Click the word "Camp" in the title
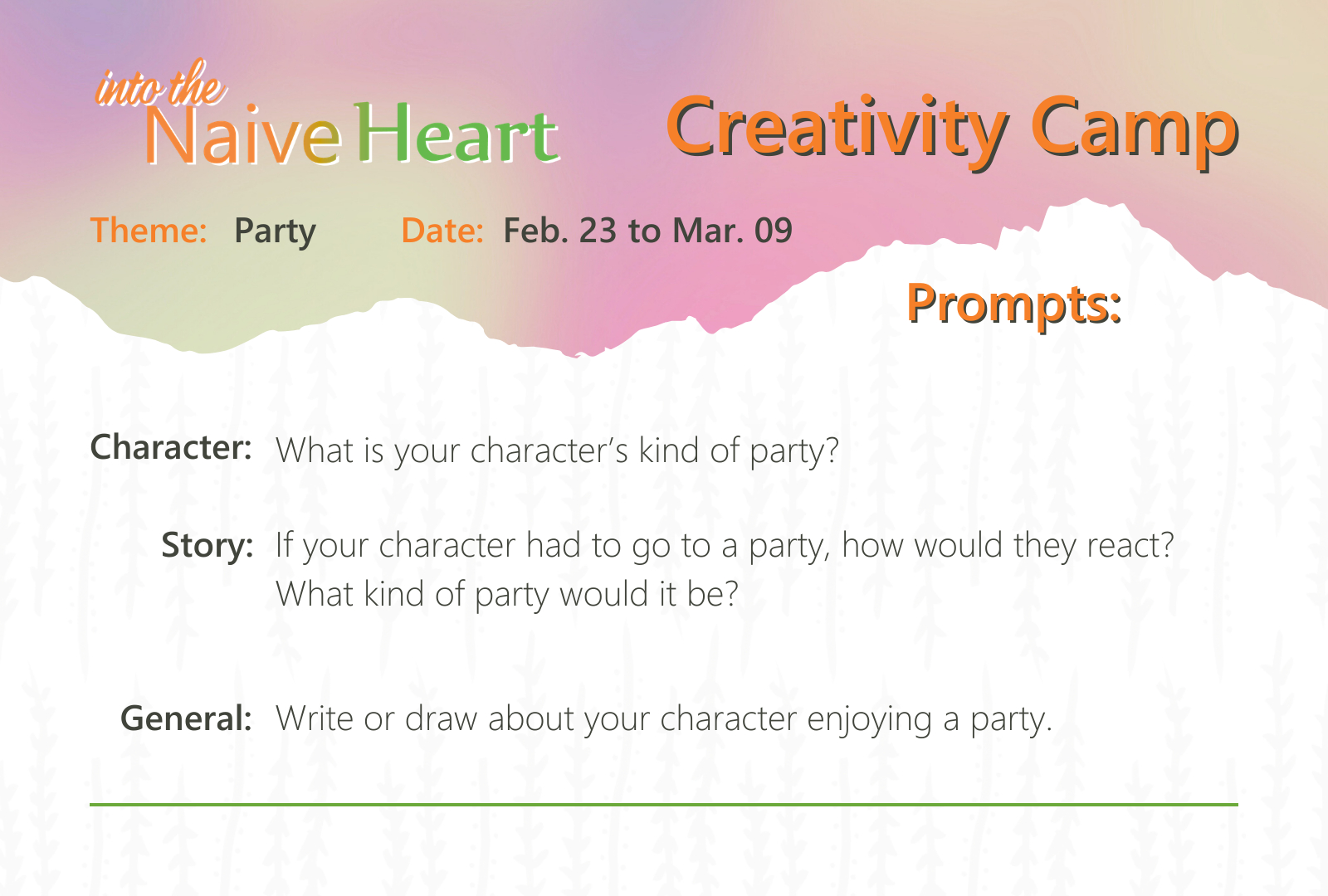The image size is (1328, 896). point(1134,129)
